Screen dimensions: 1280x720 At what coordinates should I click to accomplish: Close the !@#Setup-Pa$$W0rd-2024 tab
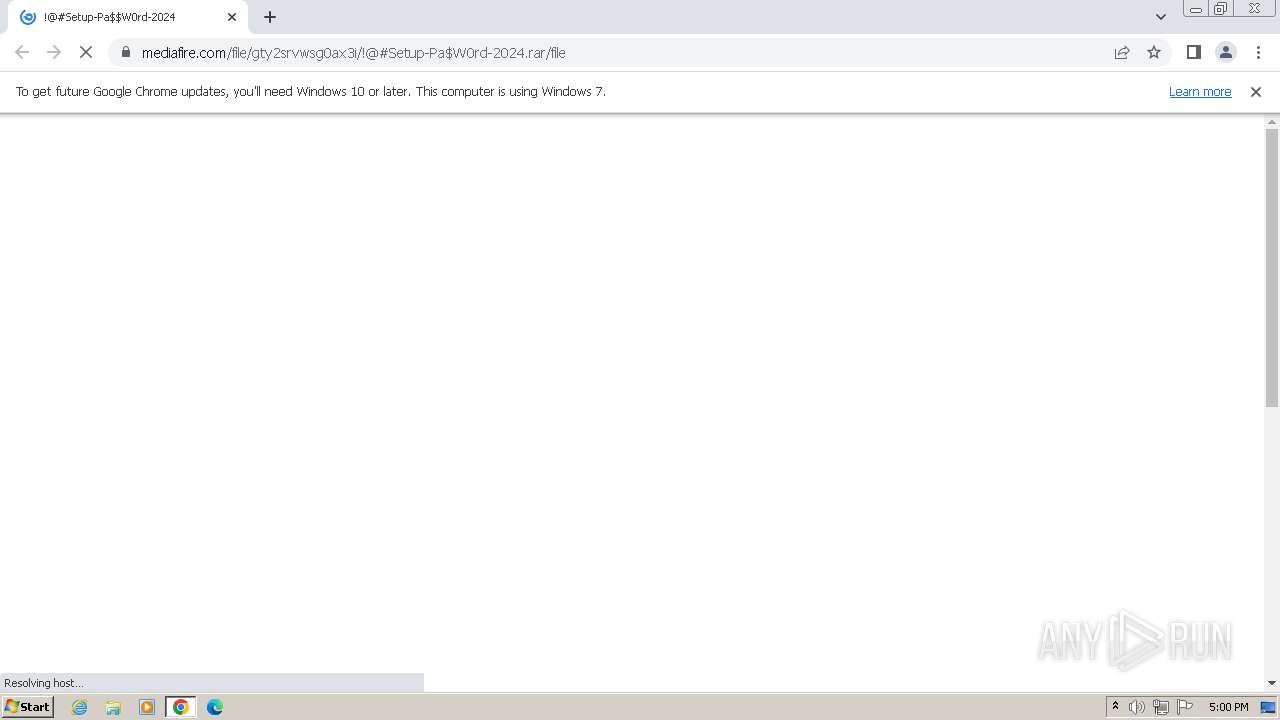tap(232, 17)
